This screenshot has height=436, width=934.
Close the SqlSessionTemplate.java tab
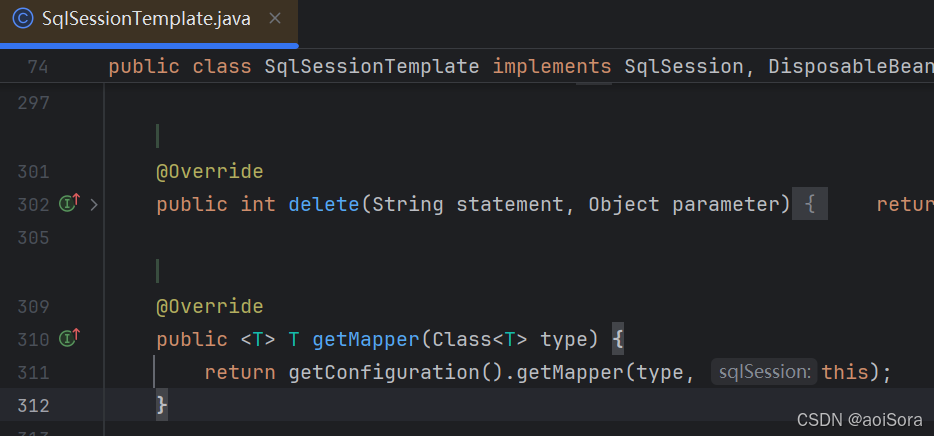275,18
